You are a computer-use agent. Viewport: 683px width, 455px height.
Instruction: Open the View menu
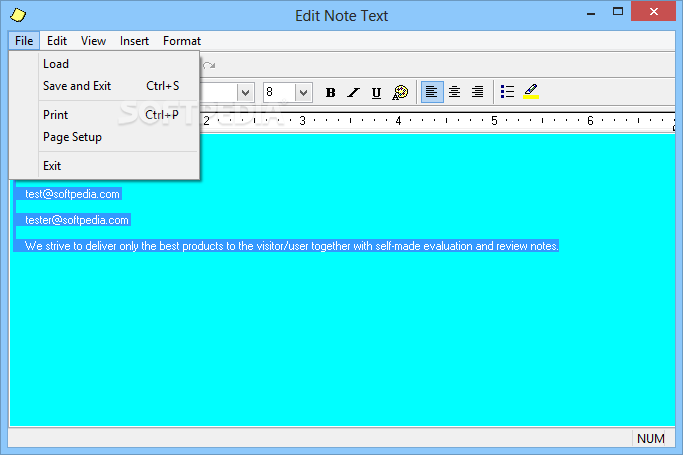[93, 41]
